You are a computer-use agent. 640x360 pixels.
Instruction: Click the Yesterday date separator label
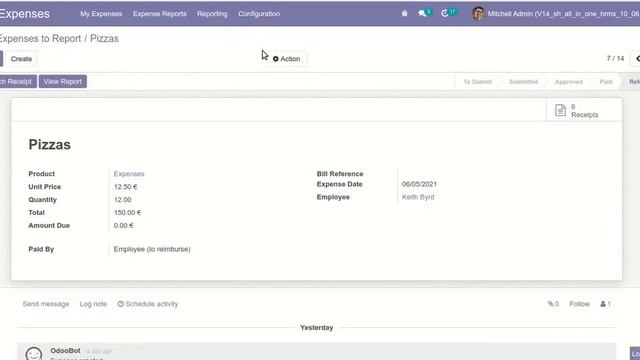click(x=316, y=328)
